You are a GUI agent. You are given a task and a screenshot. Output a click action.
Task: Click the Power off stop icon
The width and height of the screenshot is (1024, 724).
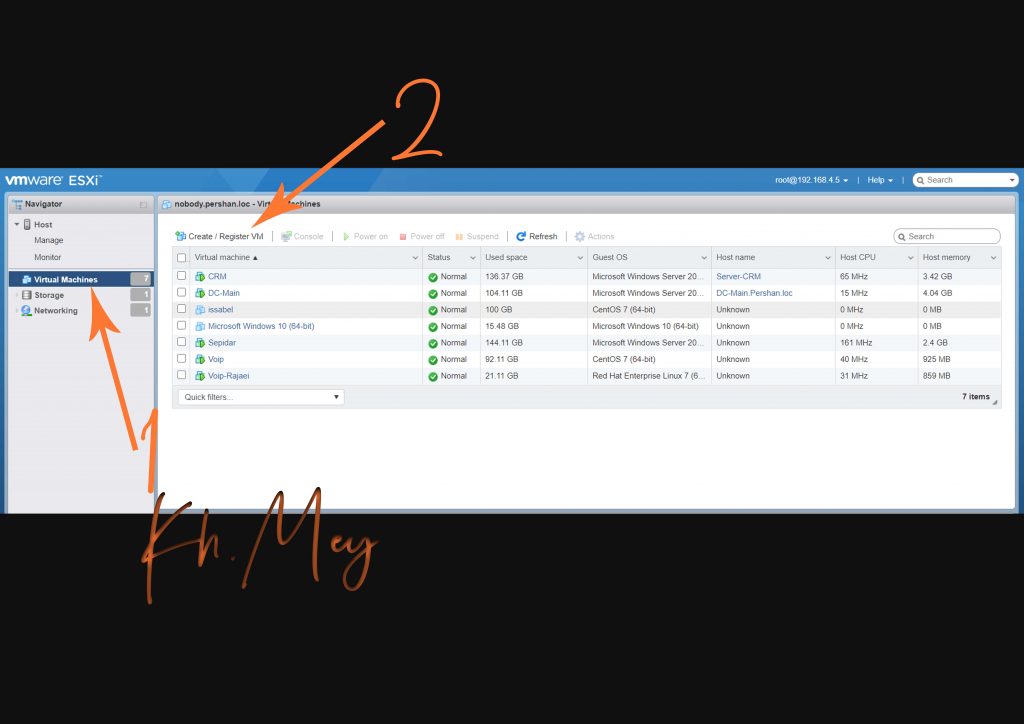(403, 237)
